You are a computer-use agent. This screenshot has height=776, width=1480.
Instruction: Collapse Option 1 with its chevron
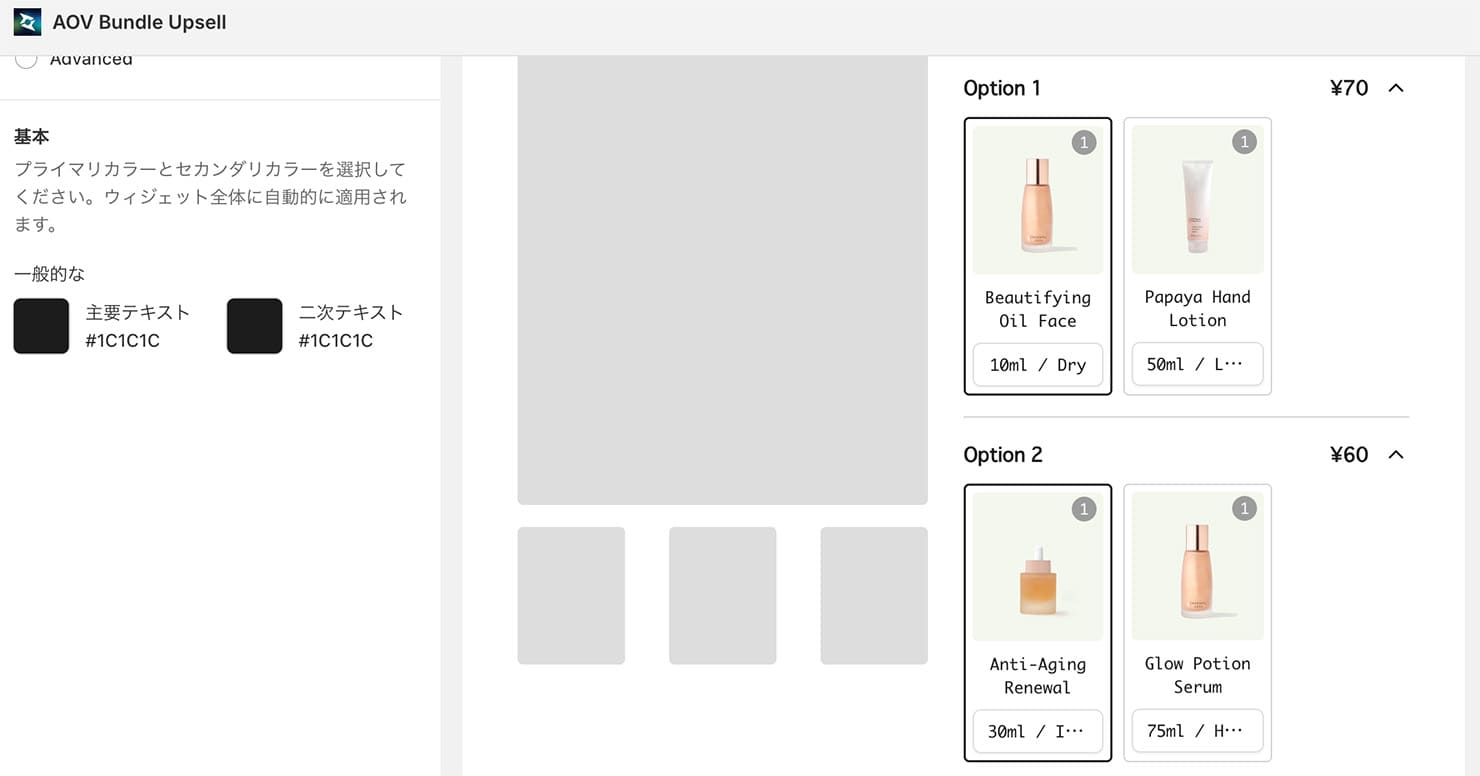(x=1396, y=88)
